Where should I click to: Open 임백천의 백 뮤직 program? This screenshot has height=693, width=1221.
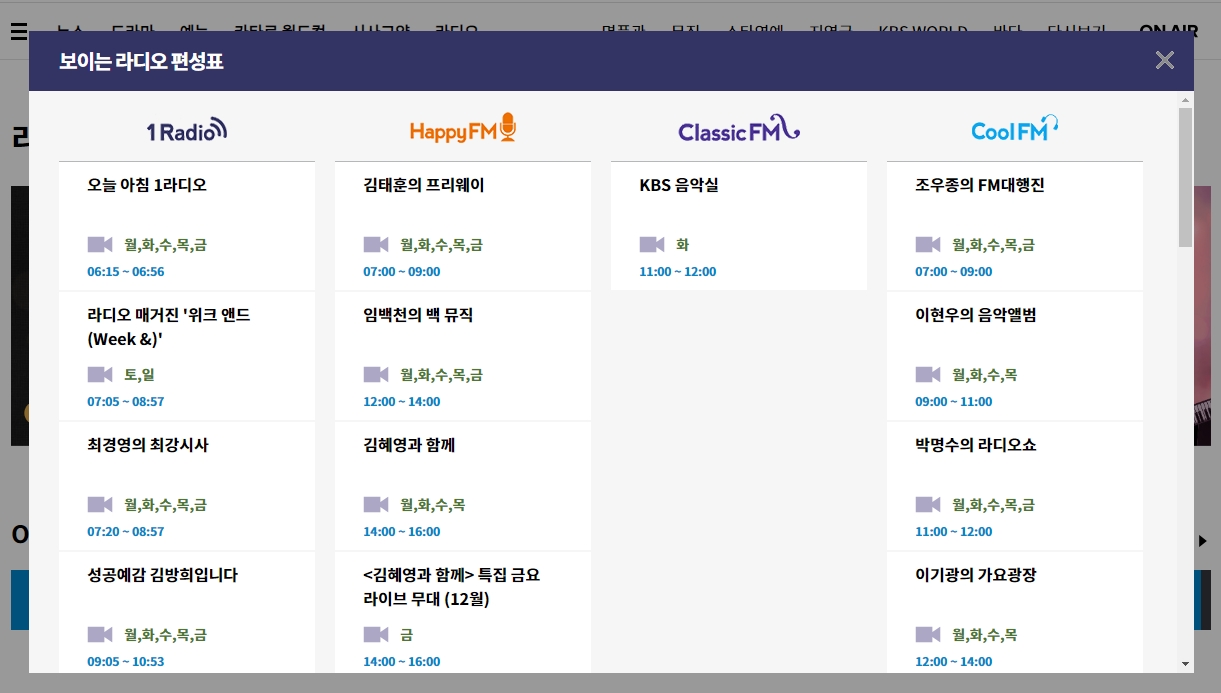point(418,315)
